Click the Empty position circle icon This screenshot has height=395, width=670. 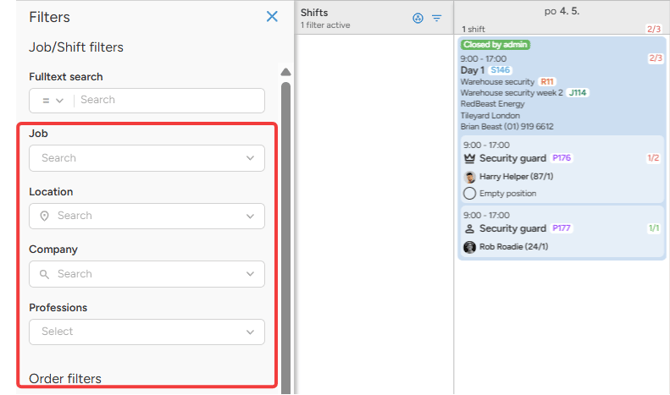coord(470,194)
